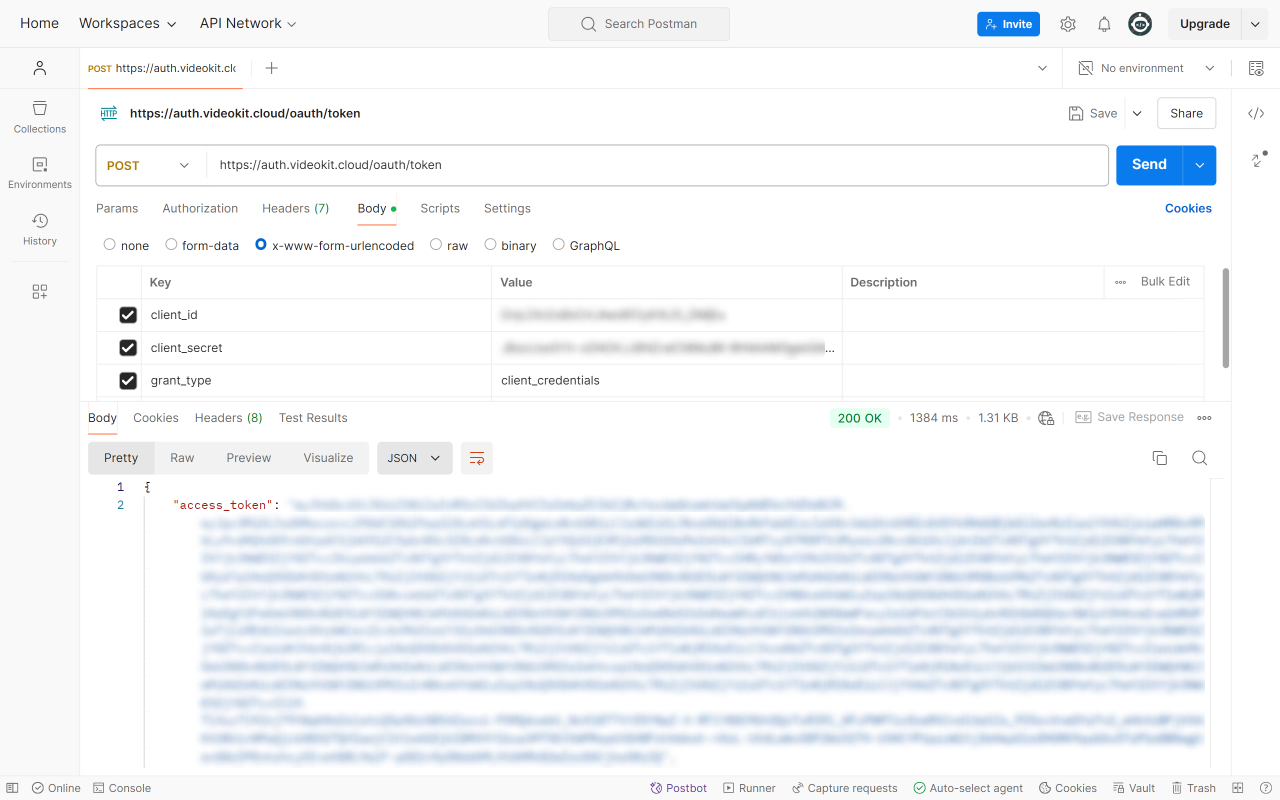The height and width of the screenshot is (800, 1280).
Task: Open the History sidebar panel
Action: (40, 229)
